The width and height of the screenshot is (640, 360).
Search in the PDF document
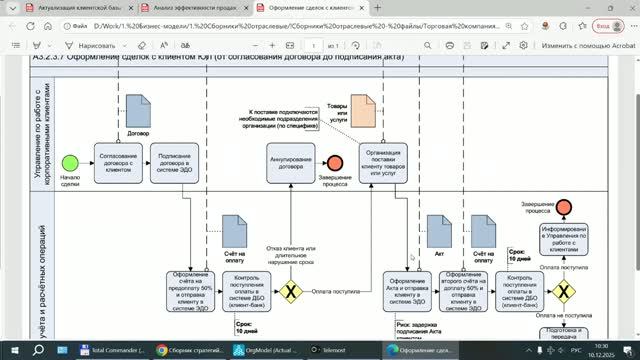click(427, 45)
